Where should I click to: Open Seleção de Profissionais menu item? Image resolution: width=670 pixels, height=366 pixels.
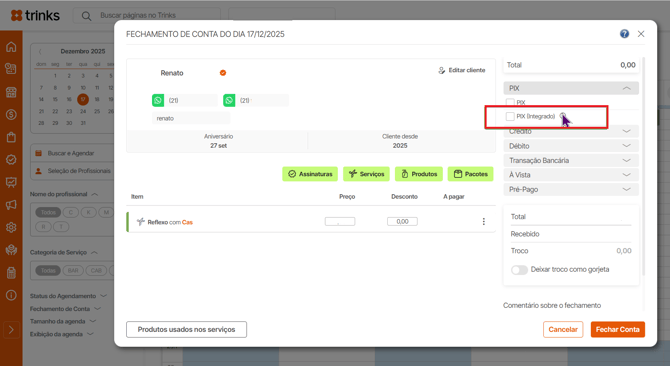[x=73, y=171]
